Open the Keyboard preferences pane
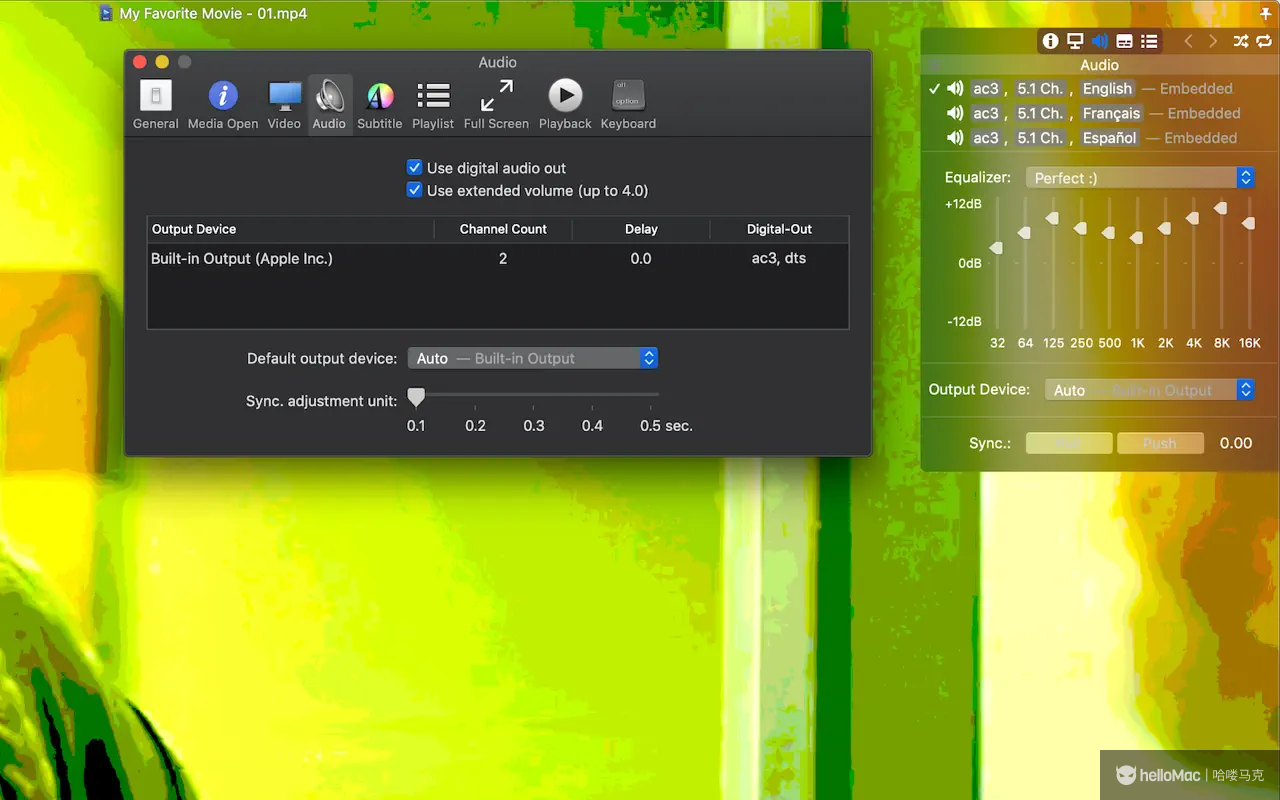 (628, 105)
